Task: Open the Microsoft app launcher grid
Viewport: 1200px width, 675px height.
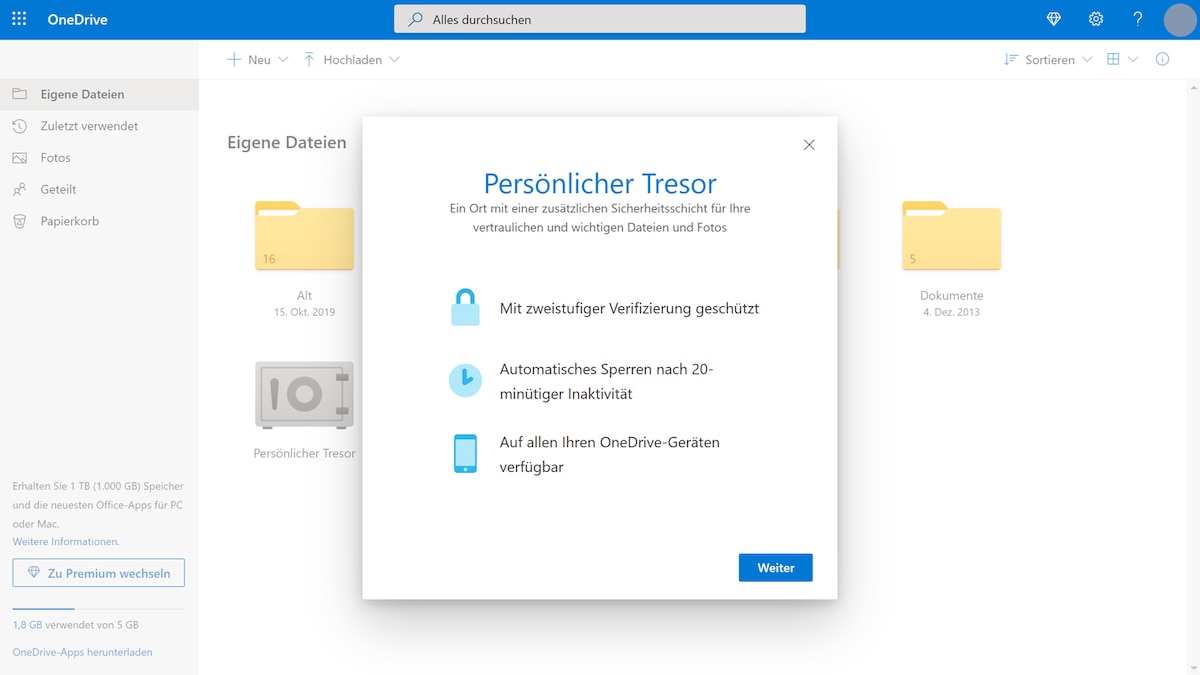Action: pos(18,18)
